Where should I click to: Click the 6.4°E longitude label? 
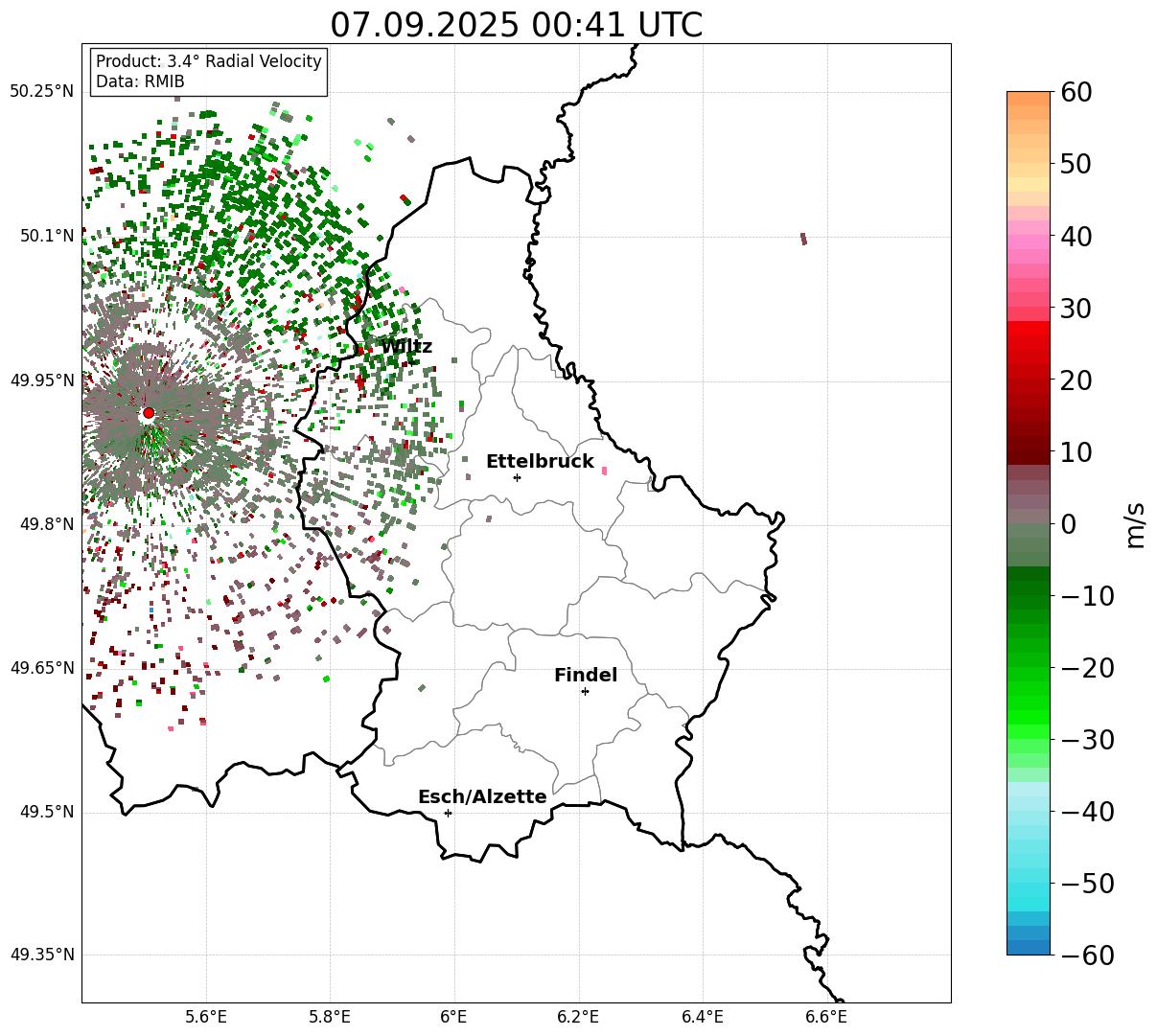pos(703,1019)
